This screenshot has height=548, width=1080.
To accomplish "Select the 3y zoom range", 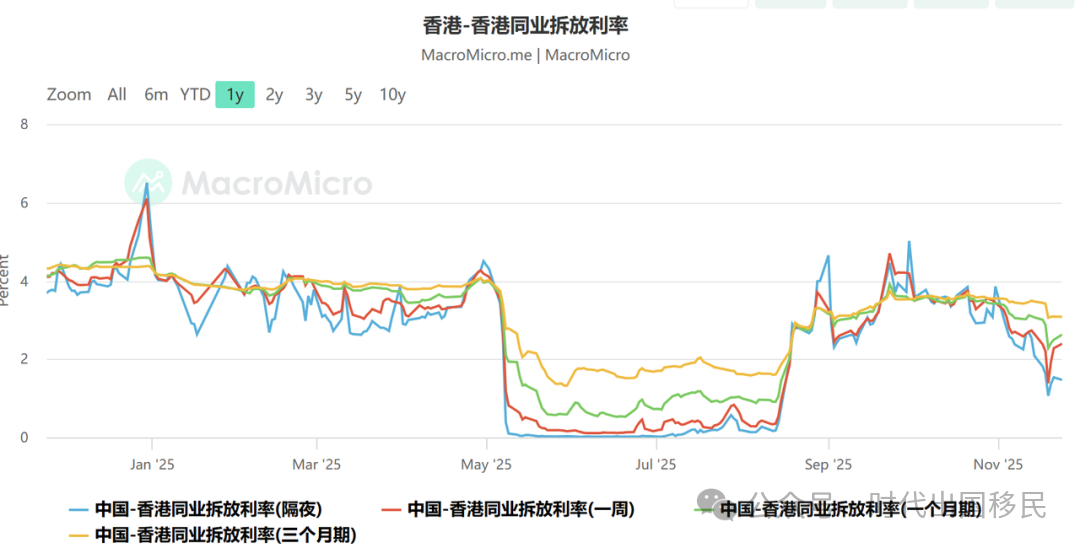I will (314, 95).
